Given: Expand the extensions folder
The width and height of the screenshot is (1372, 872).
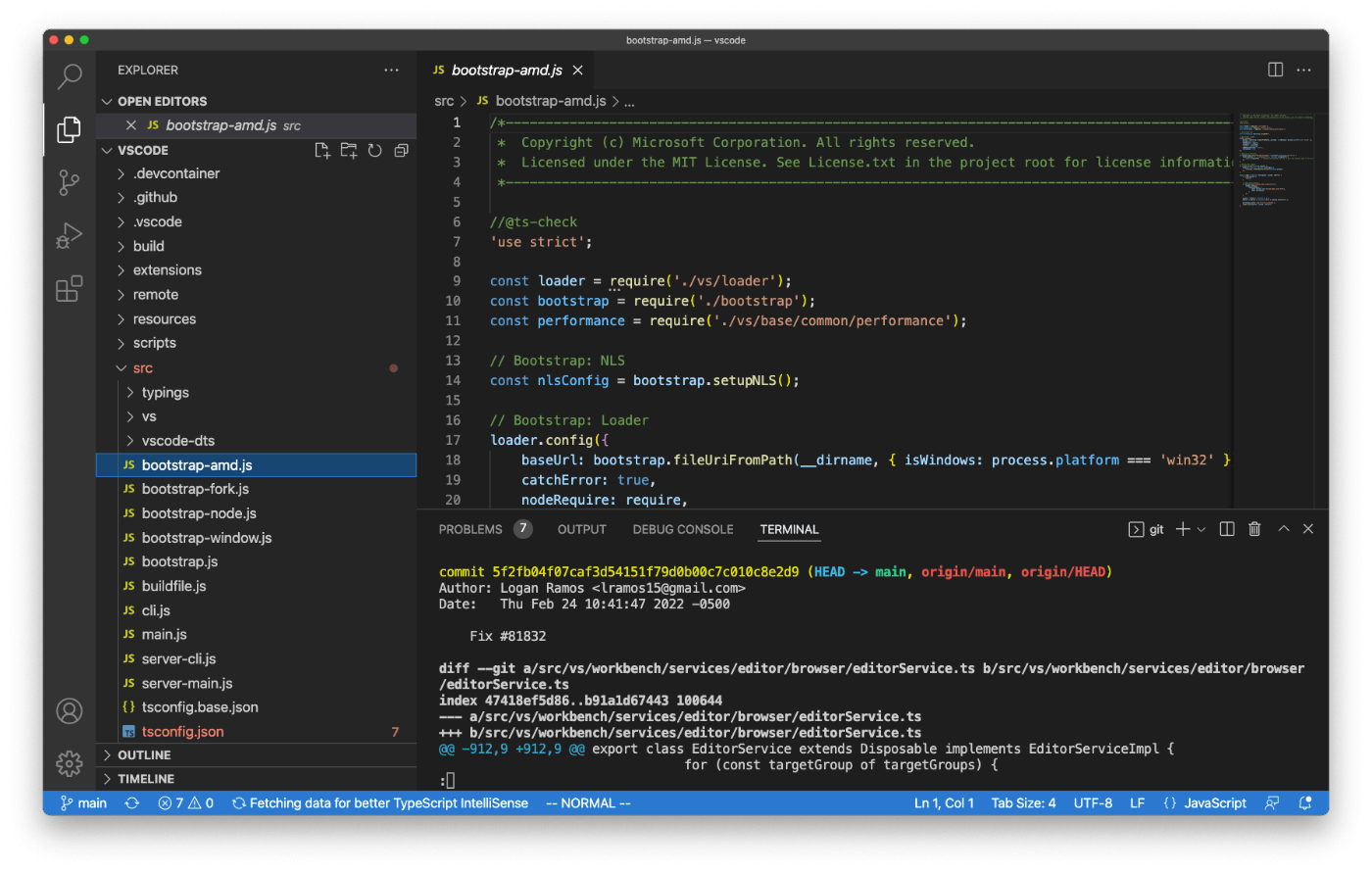Looking at the screenshot, I should coord(167,270).
